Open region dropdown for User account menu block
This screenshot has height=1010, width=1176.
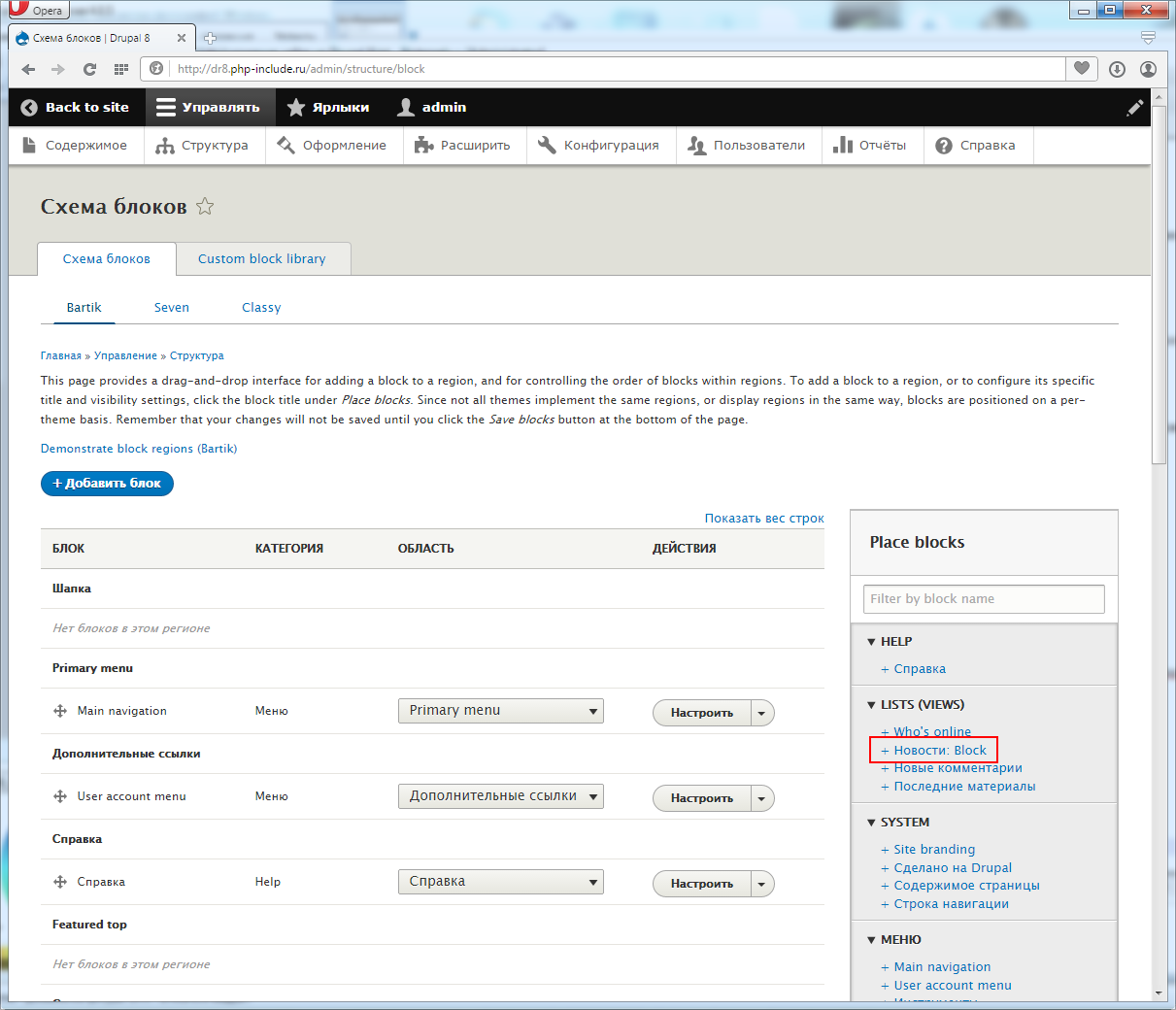501,796
